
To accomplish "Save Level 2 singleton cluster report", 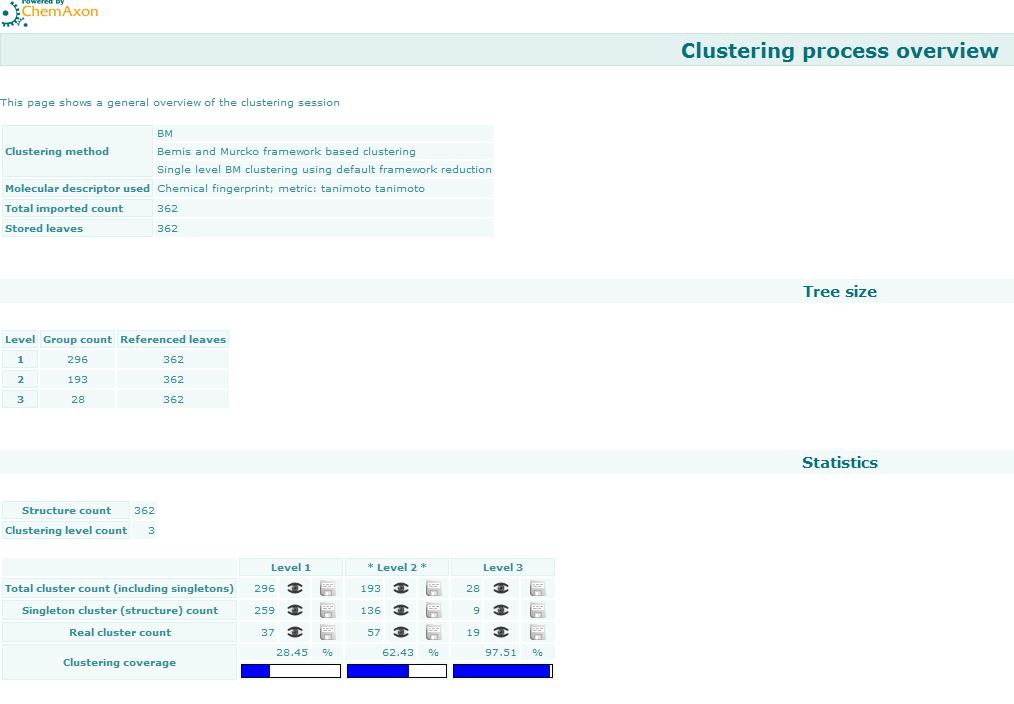I will coord(433,610).
